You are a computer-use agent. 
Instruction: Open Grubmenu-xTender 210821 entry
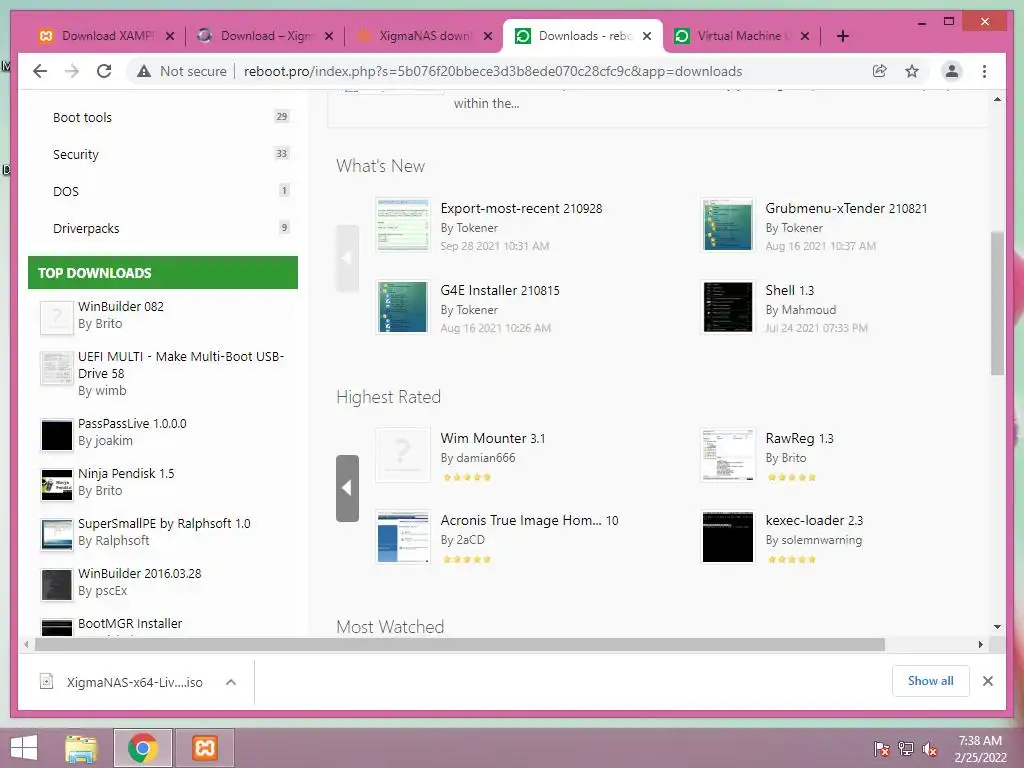pyautogui.click(x=846, y=208)
